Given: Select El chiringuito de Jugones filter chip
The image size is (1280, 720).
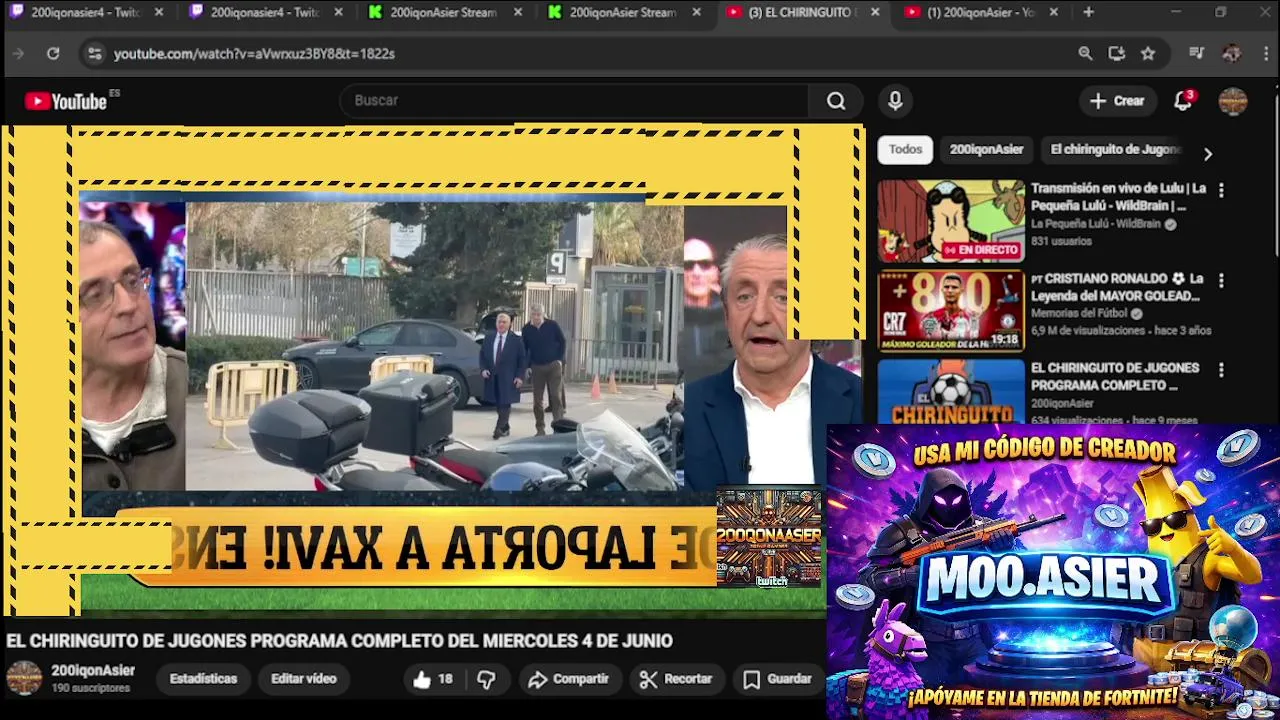Looking at the screenshot, I should (1115, 150).
